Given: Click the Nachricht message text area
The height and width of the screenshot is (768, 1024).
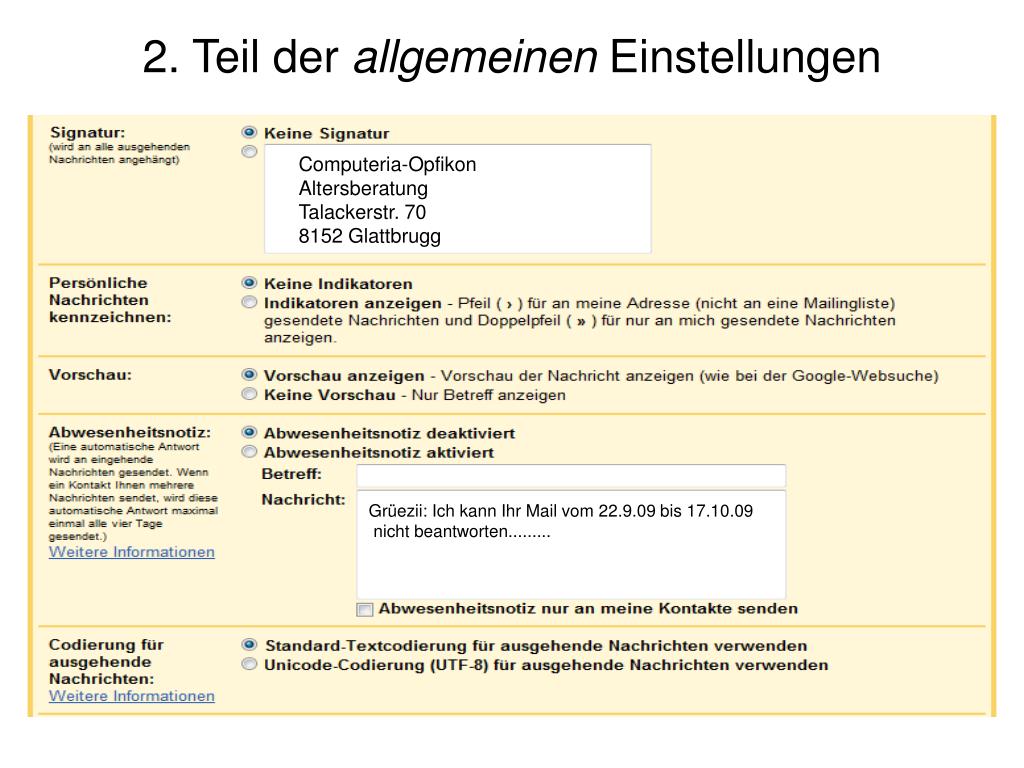Looking at the screenshot, I should (x=571, y=545).
